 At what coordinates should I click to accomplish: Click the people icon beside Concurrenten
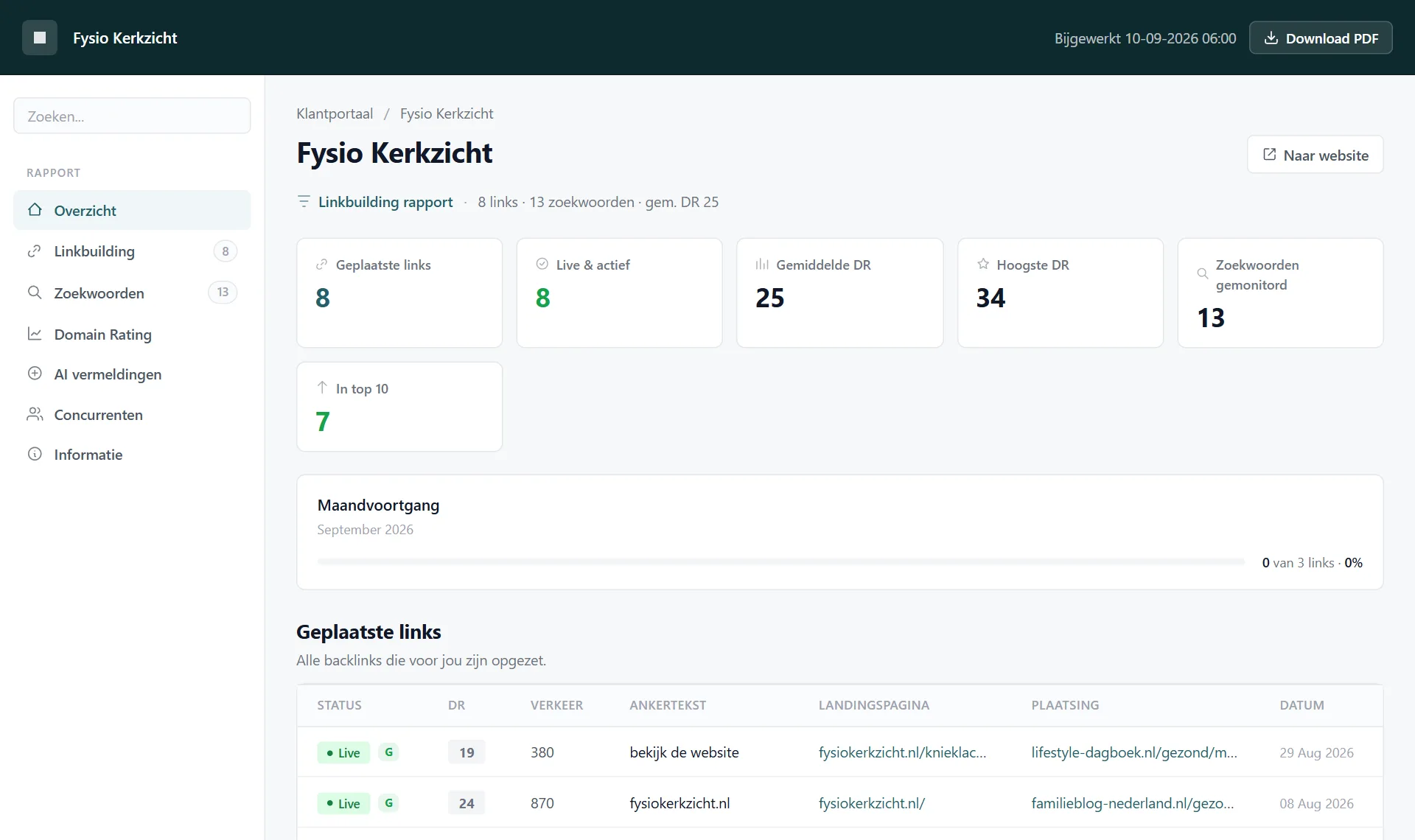[x=35, y=414]
